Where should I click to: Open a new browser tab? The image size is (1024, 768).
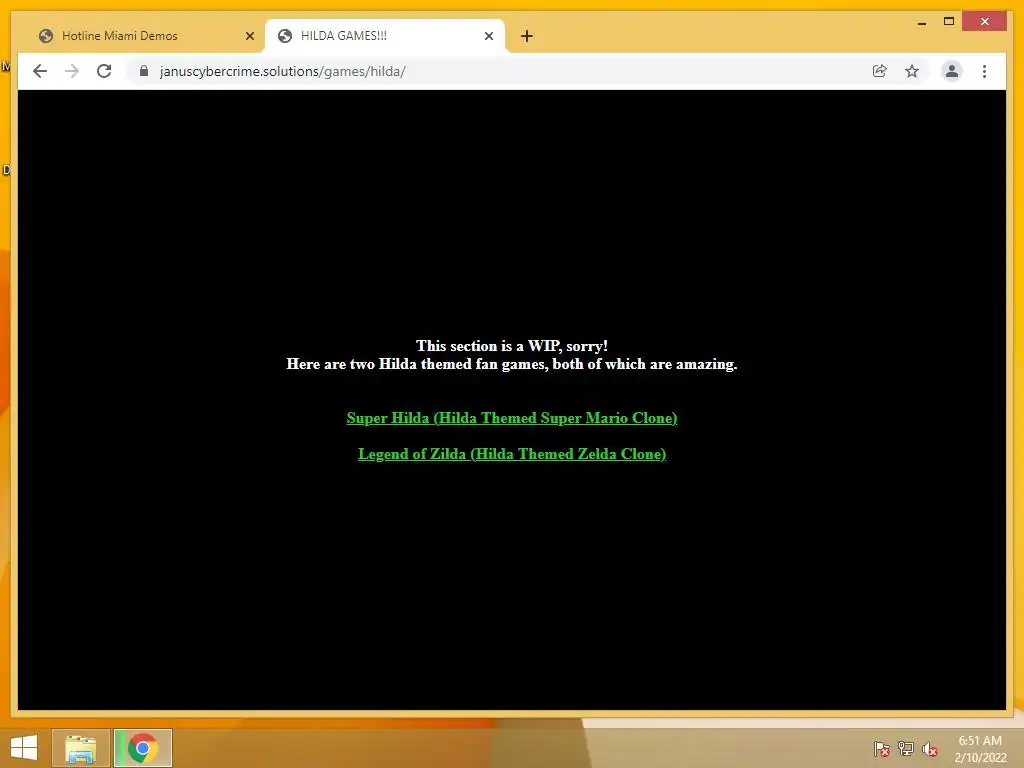click(526, 36)
